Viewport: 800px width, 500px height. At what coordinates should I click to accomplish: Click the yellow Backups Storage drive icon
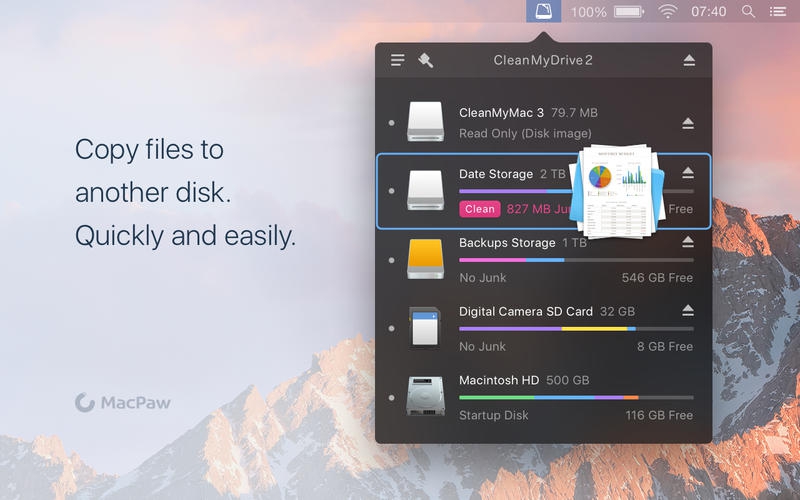[x=426, y=259]
